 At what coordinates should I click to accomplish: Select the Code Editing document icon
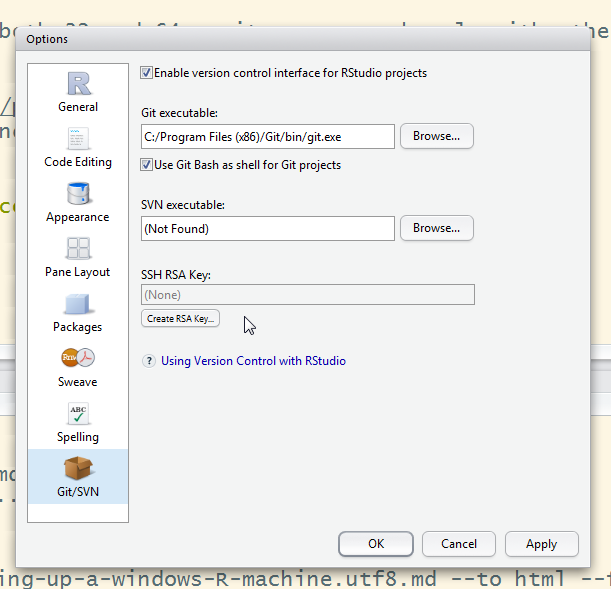pyautogui.click(x=78, y=139)
